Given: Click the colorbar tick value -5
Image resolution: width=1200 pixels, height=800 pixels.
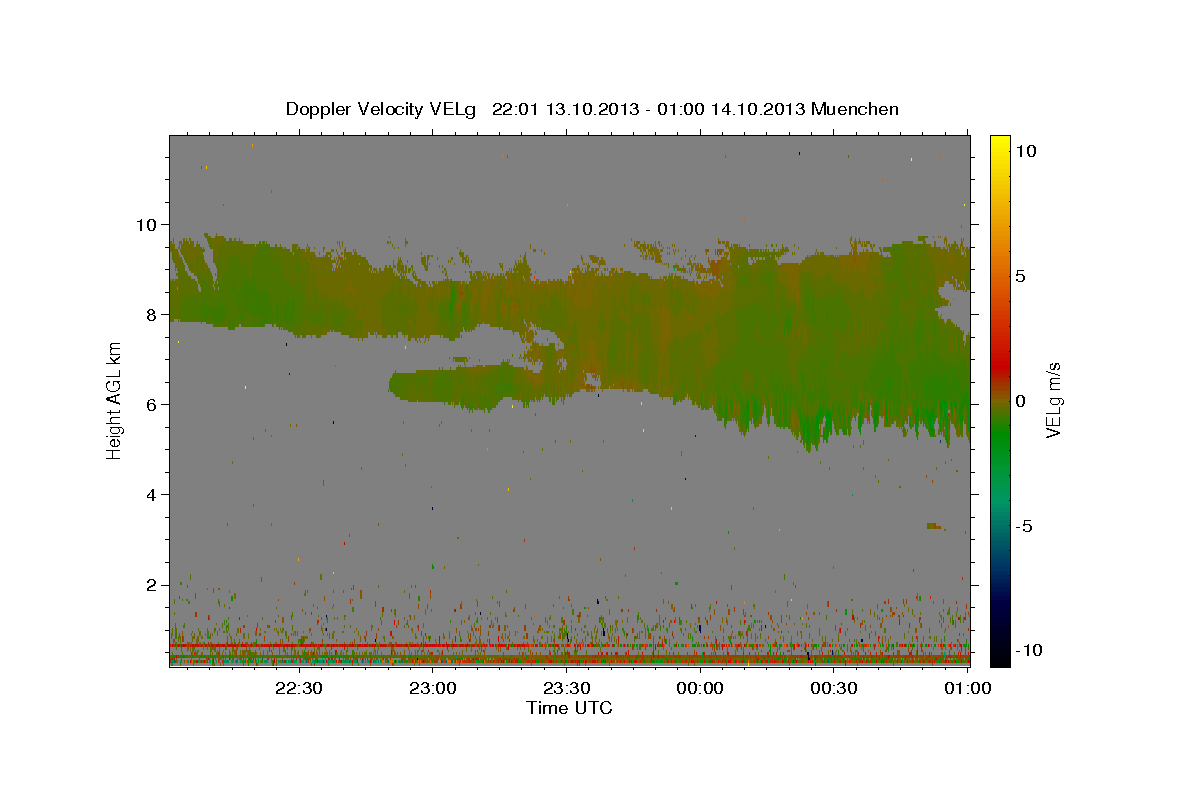Looking at the screenshot, I should click(x=1026, y=526).
